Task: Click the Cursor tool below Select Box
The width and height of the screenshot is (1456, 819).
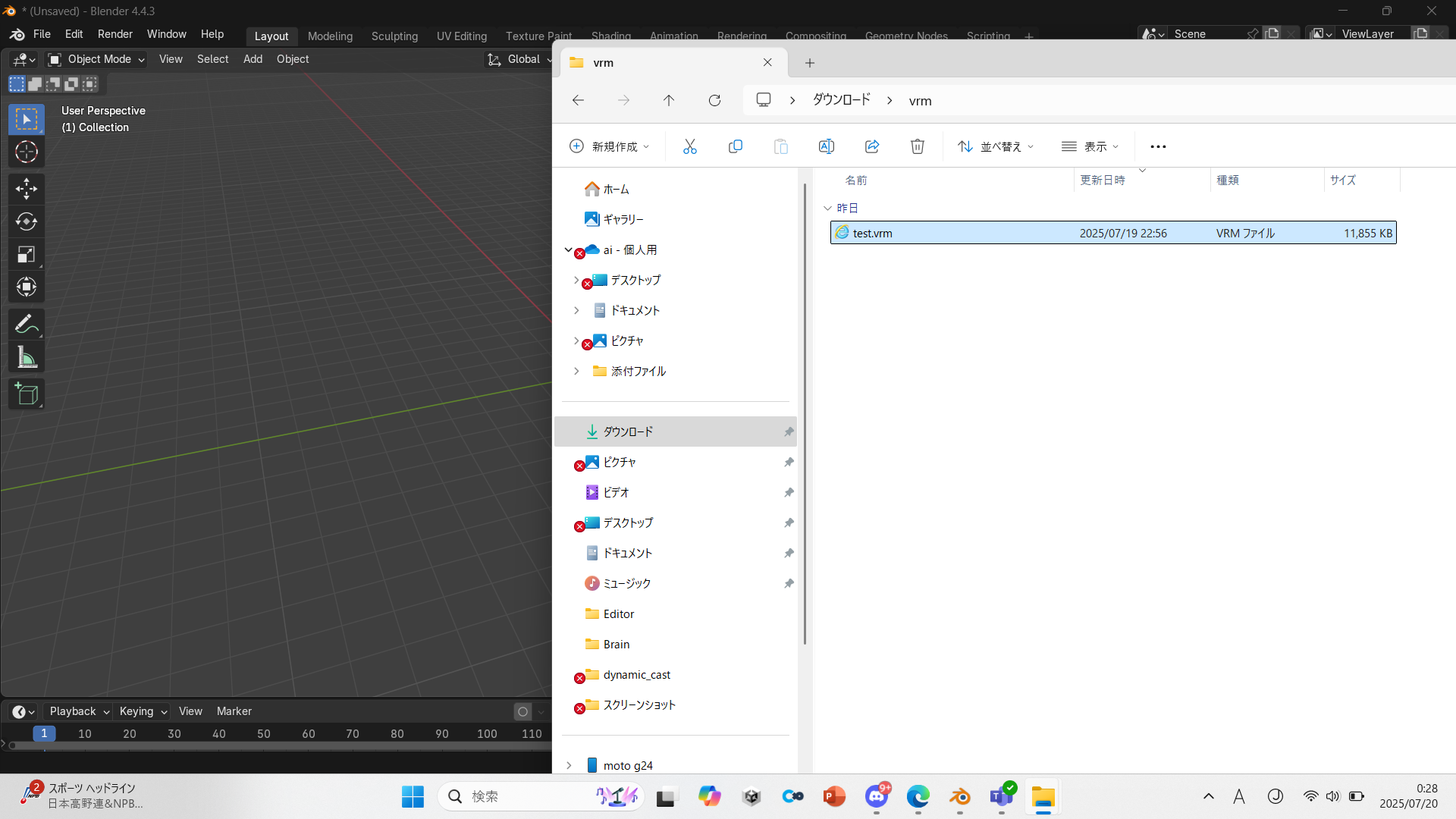Action: 27,152
